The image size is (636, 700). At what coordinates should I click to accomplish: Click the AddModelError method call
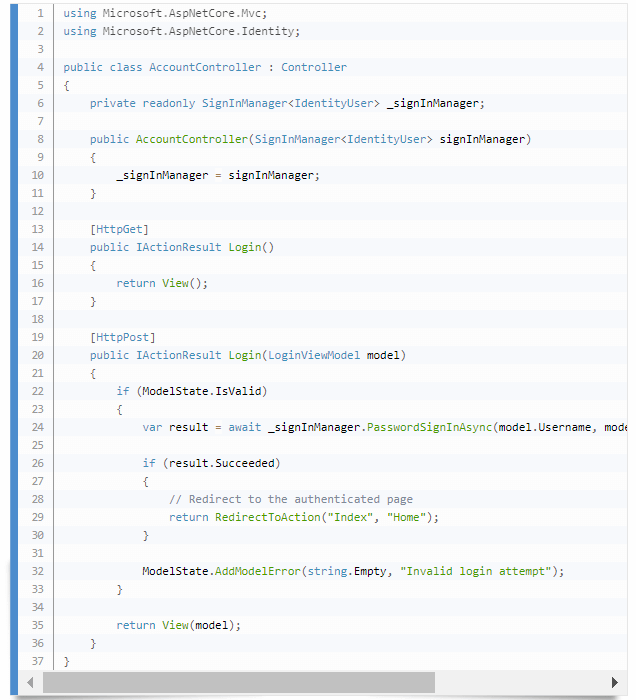click(258, 571)
